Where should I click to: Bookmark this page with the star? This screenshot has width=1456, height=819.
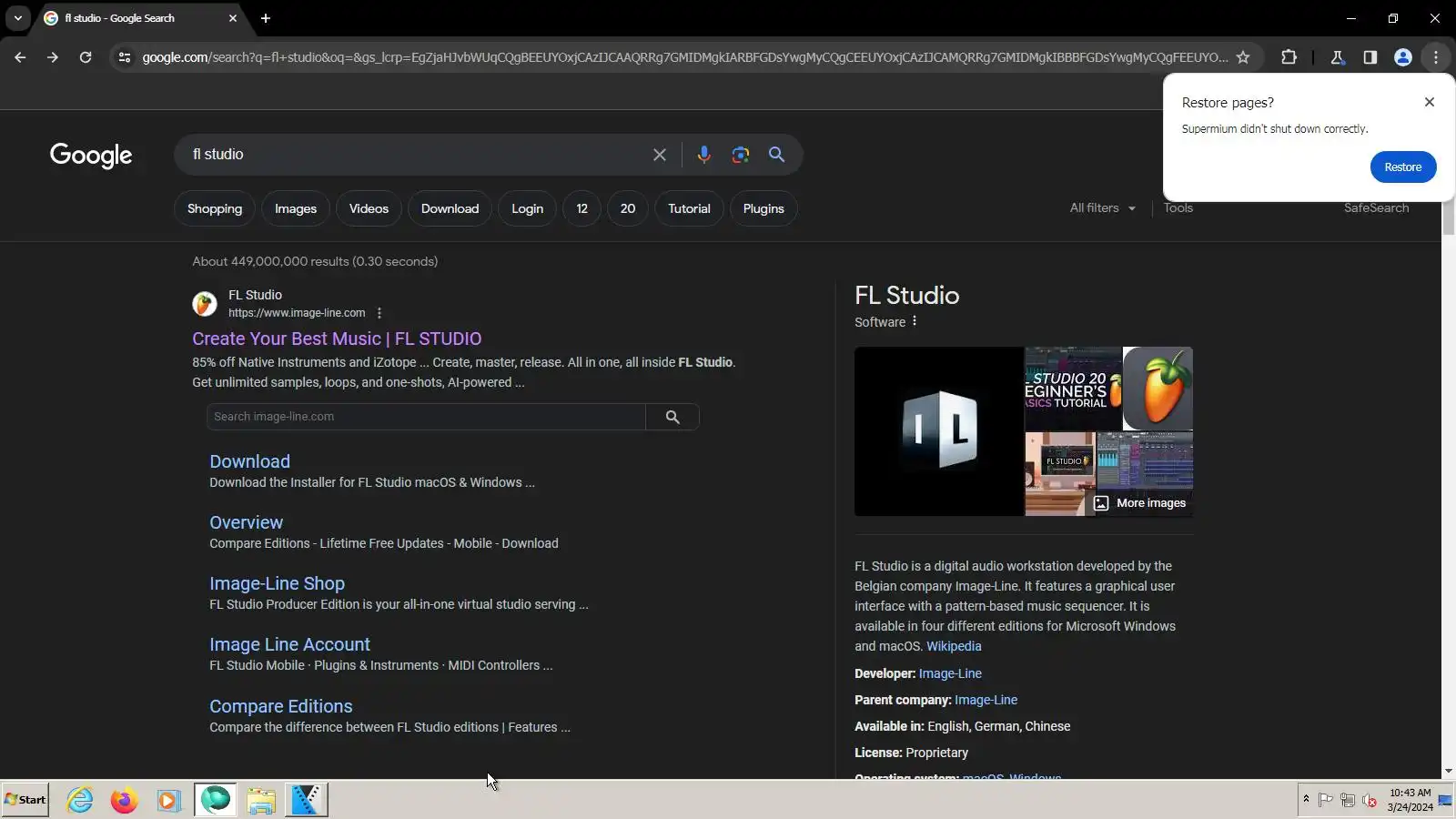click(x=1243, y=57)
